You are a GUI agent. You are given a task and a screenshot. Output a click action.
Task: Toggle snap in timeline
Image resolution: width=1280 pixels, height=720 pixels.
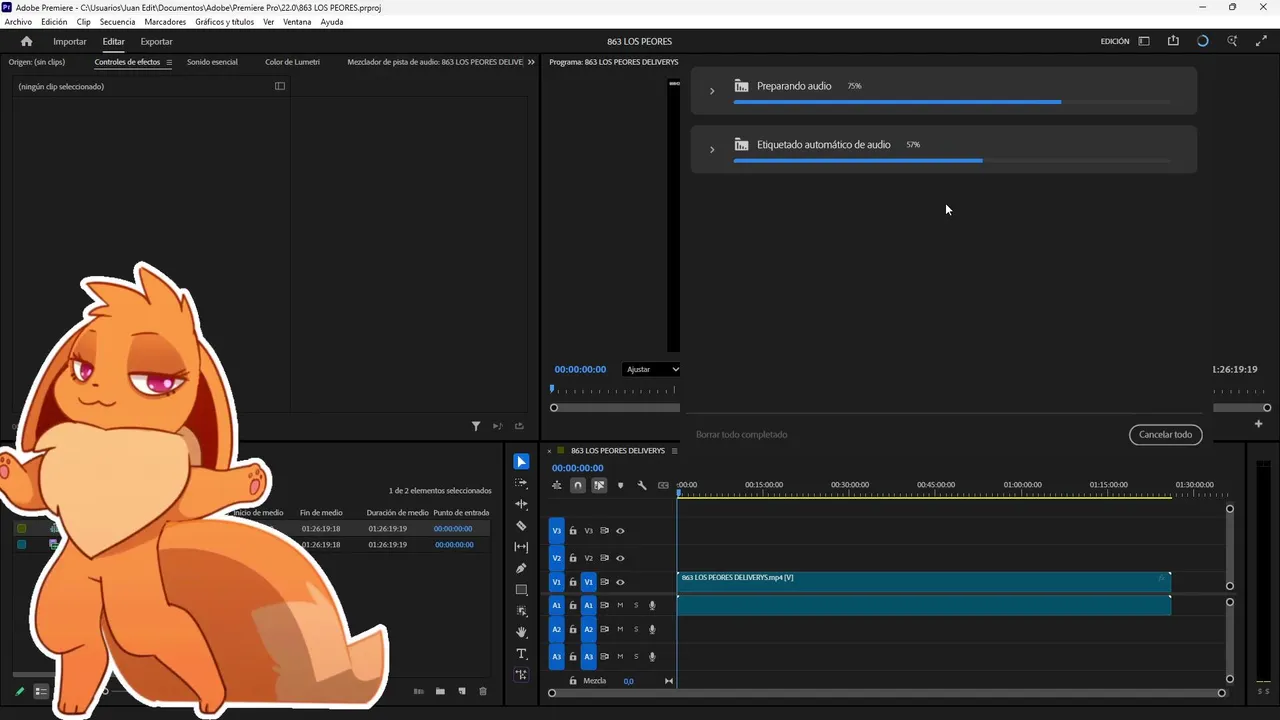[578, 485]
